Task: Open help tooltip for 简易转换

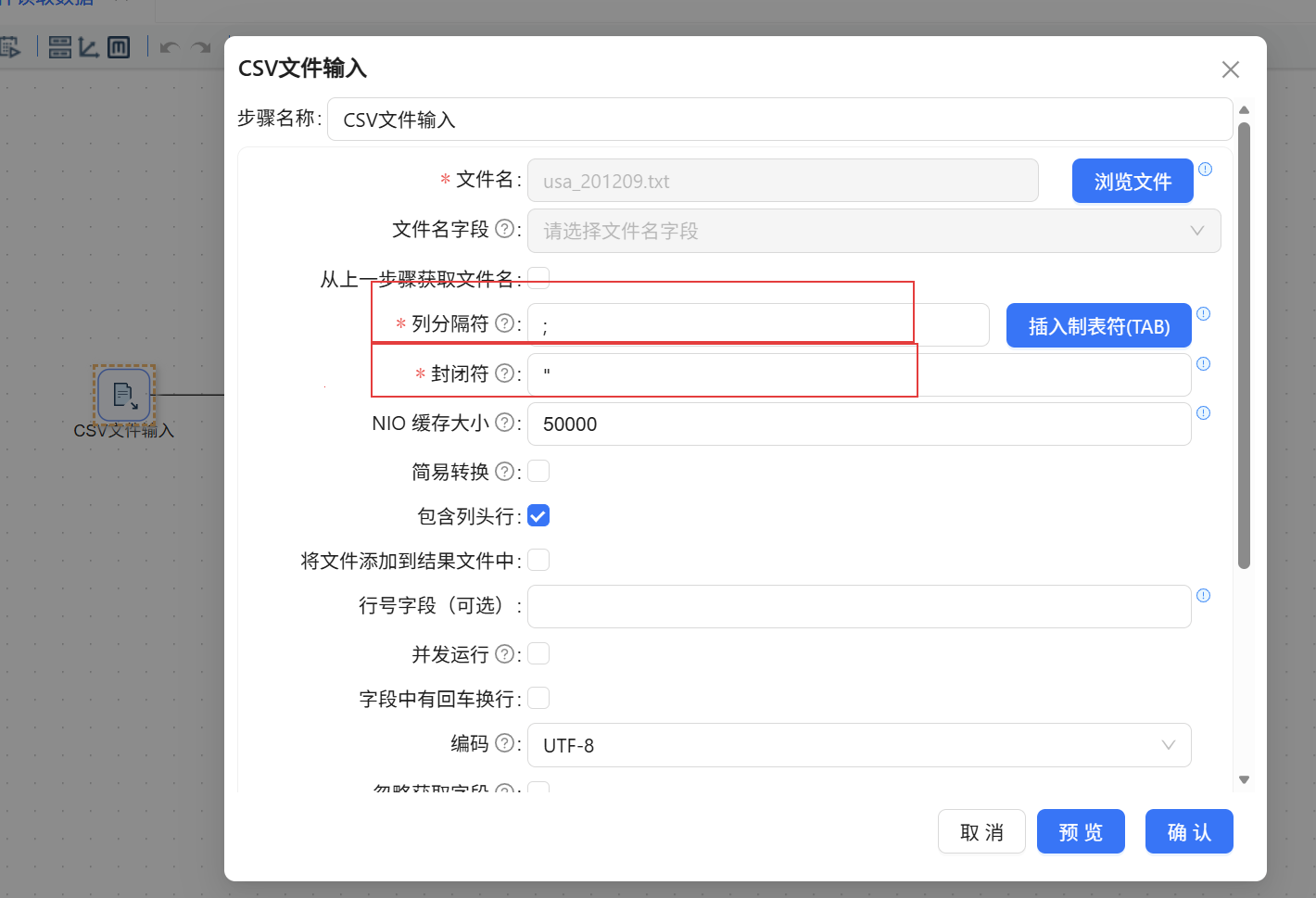Action: point(504,472)
